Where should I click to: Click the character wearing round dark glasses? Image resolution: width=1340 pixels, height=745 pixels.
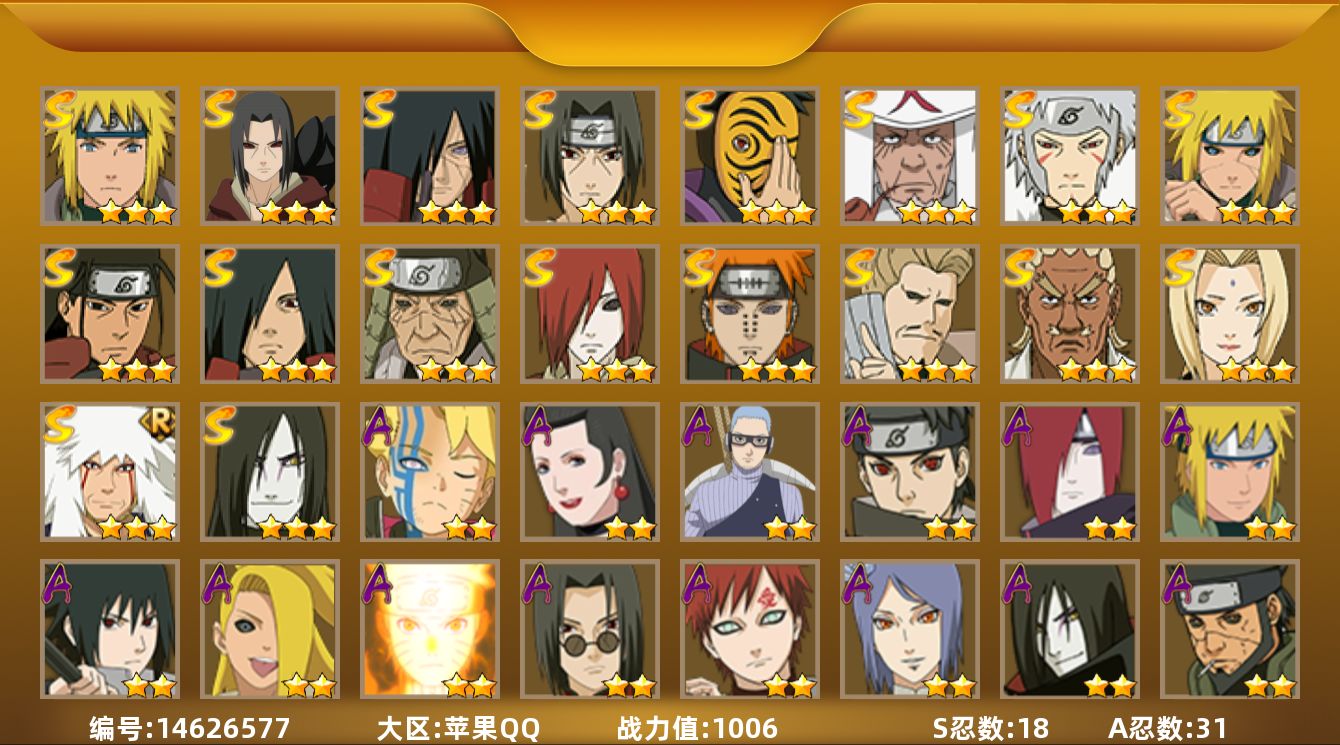point(590,629)
